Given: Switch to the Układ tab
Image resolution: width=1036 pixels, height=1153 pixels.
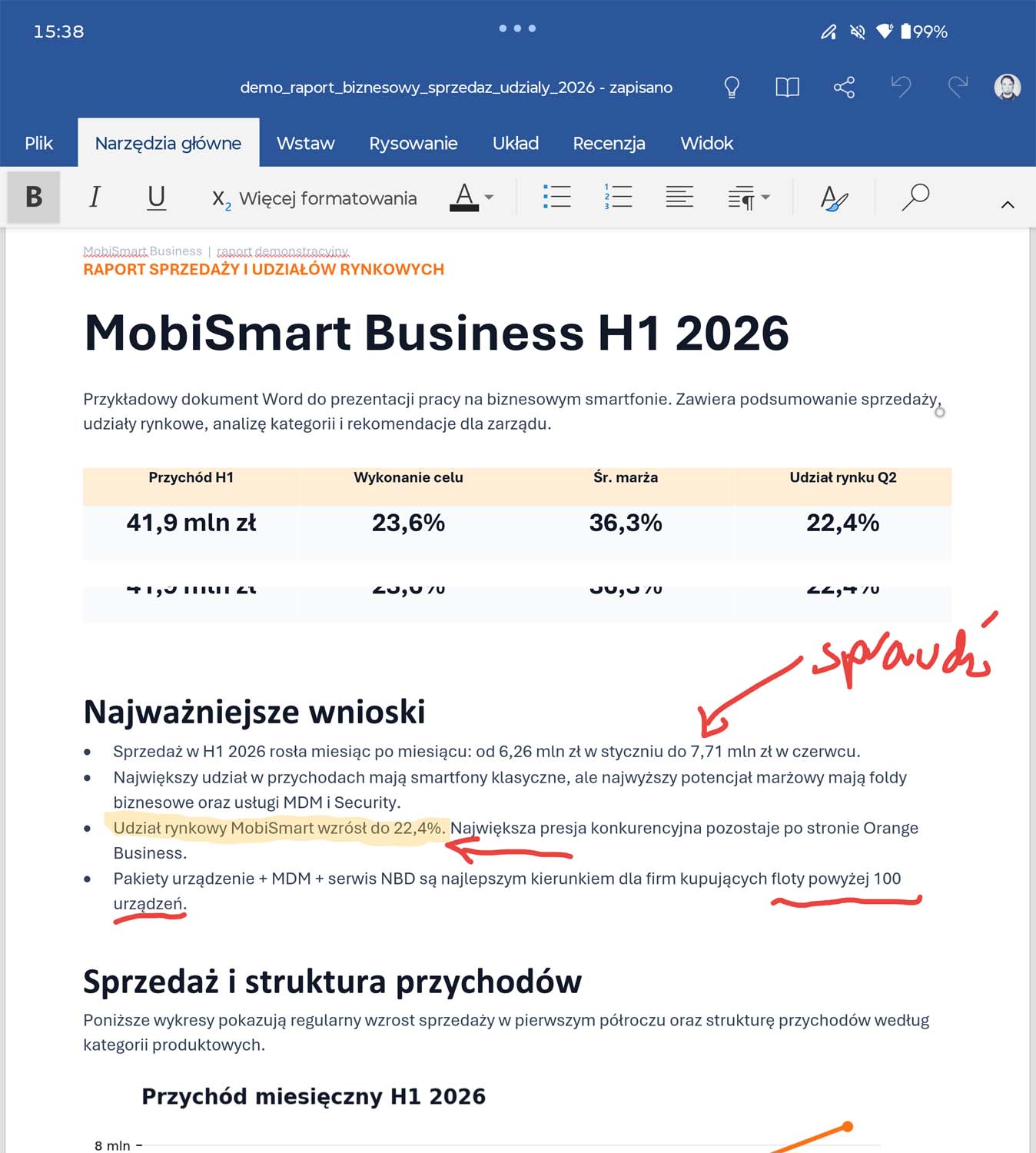Looking at the screenshot, I should pos(516,143).
